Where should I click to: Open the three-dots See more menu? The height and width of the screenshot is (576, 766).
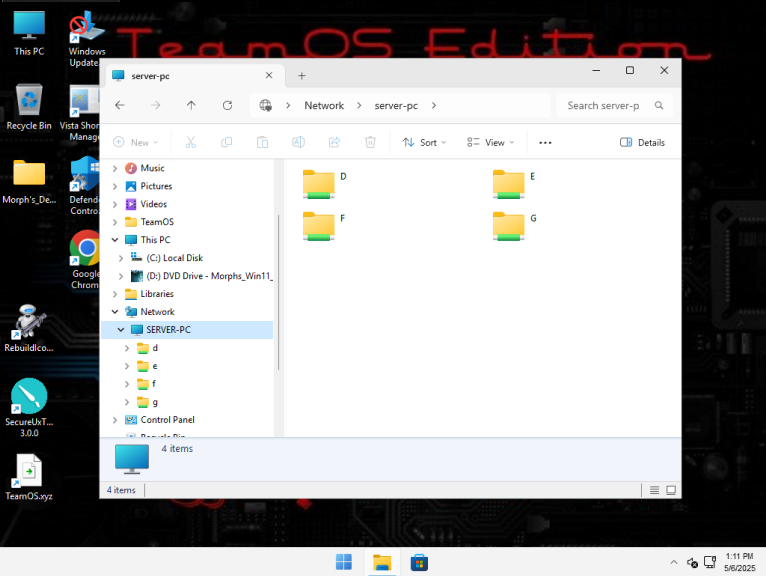(545, 143)
